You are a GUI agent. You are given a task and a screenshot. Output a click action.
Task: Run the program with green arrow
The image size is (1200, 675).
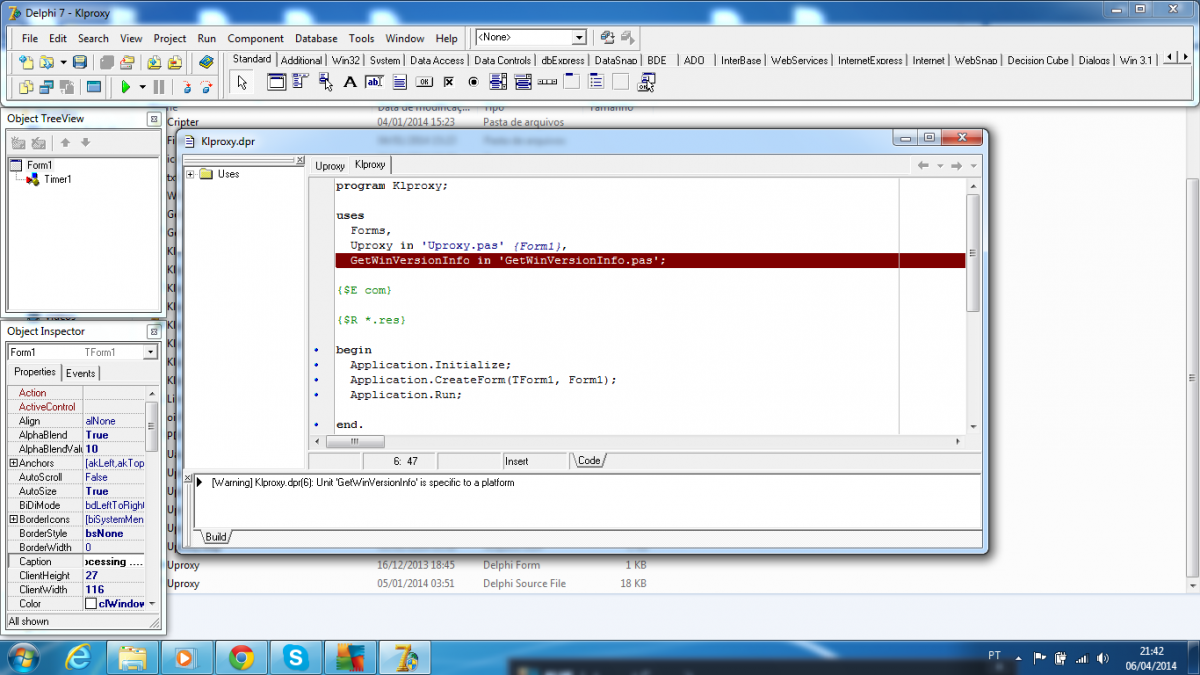click(126, 87)
